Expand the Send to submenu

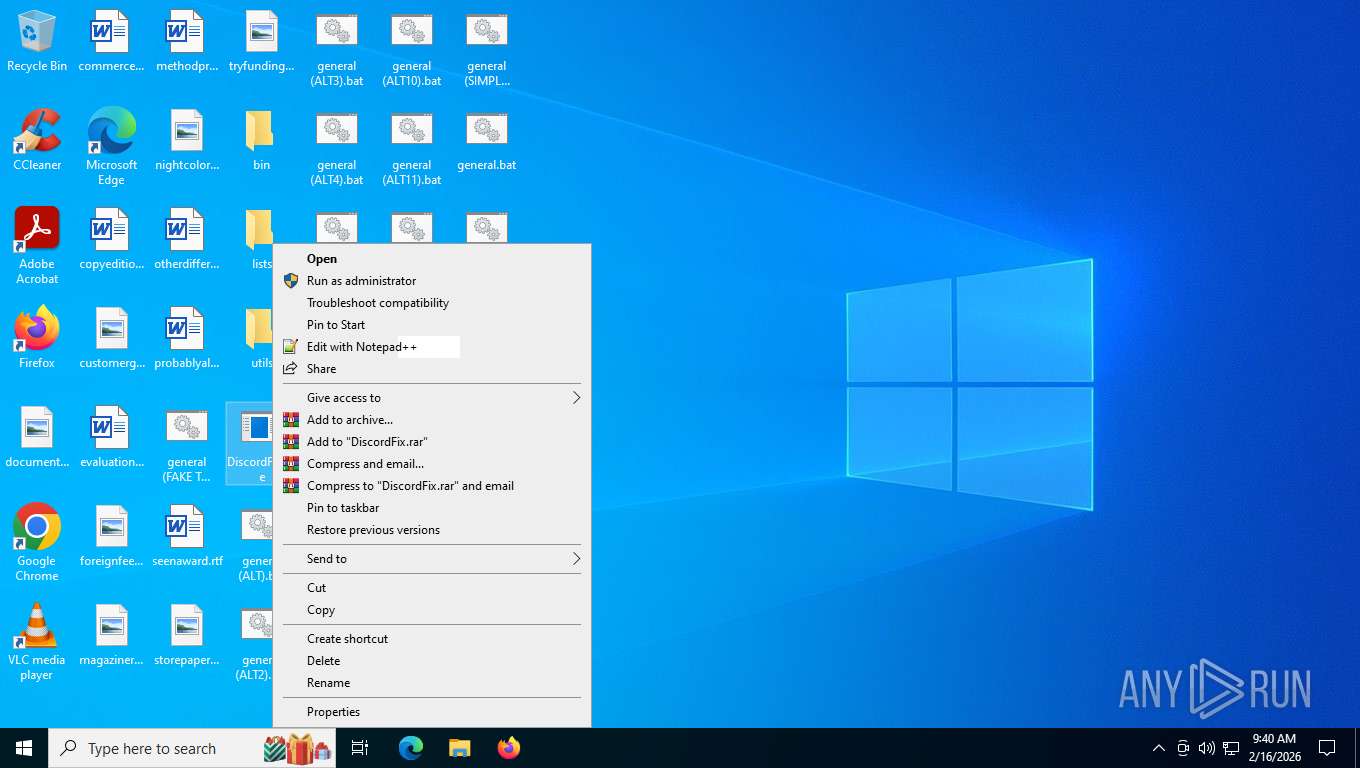point(432,559)
